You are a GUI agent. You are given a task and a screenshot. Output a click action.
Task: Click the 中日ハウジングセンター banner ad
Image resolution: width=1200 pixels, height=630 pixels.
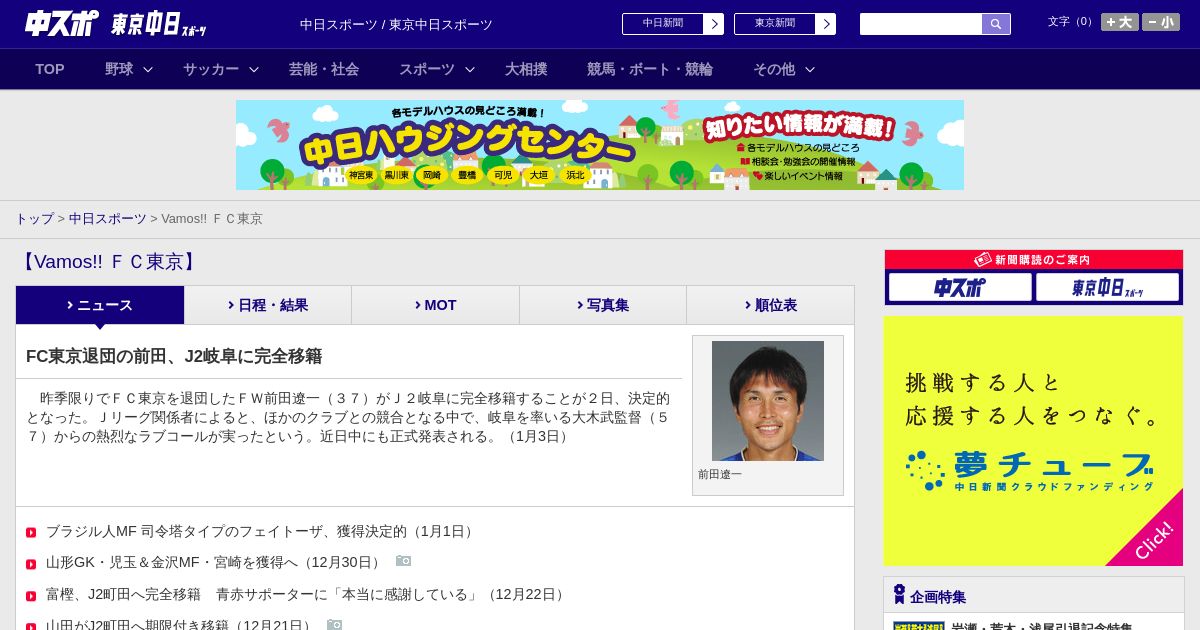600,145
